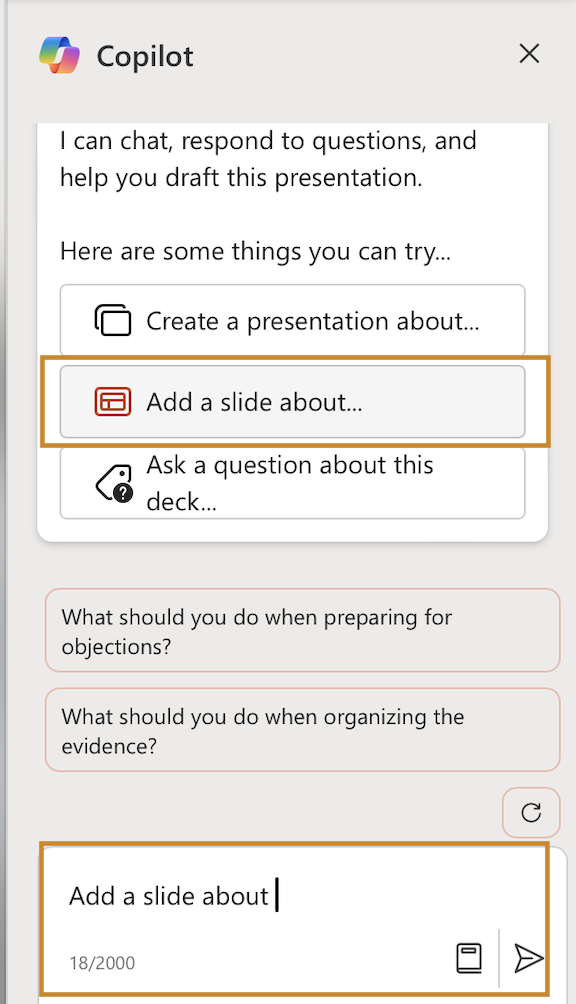Click the word deck… in the third suggestion

point(182,502)
